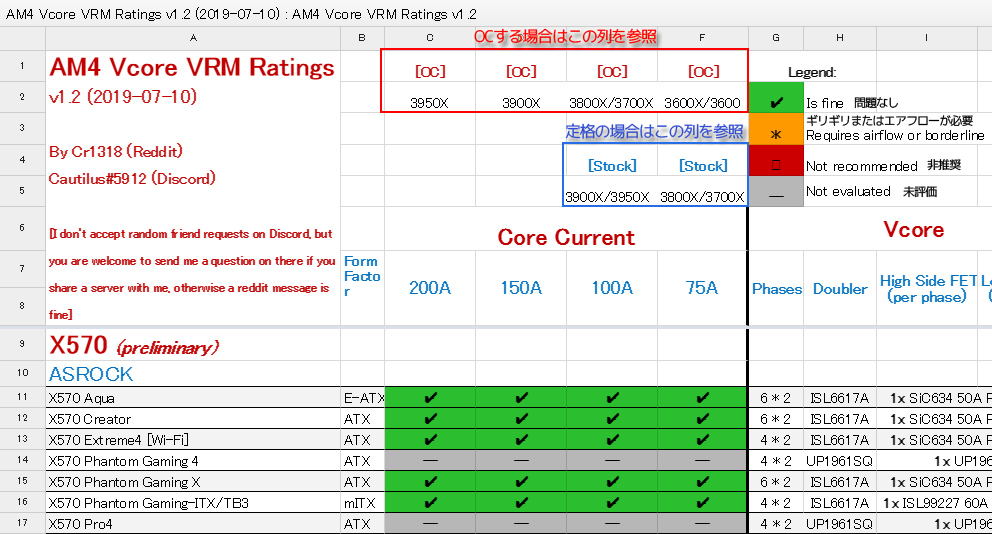This screenshot has height=534, width=992.
Task: Click X570 Phantom Gaming 4 200A dash cell
Action: tap(430, 461)
